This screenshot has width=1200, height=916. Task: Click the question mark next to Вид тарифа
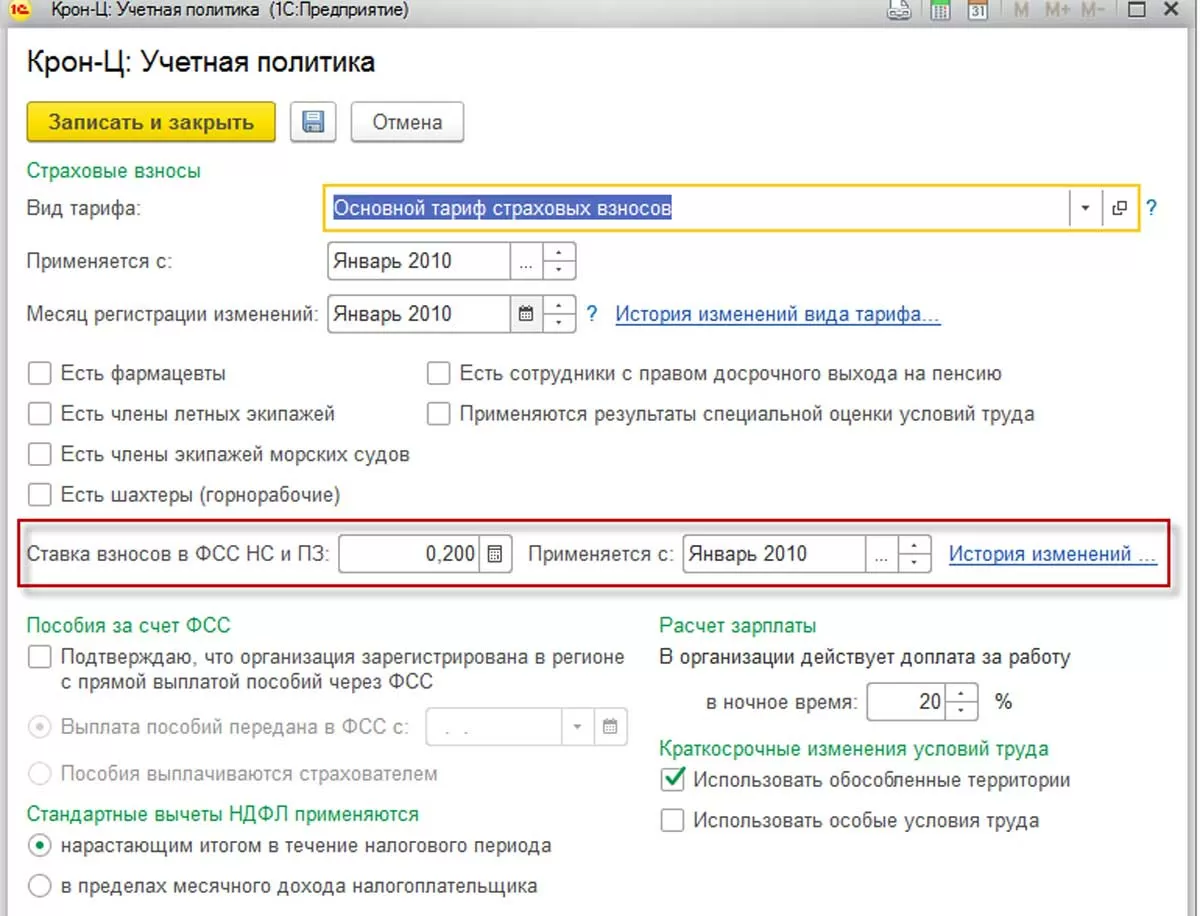pyautogui.click(x=1151, y=208)
